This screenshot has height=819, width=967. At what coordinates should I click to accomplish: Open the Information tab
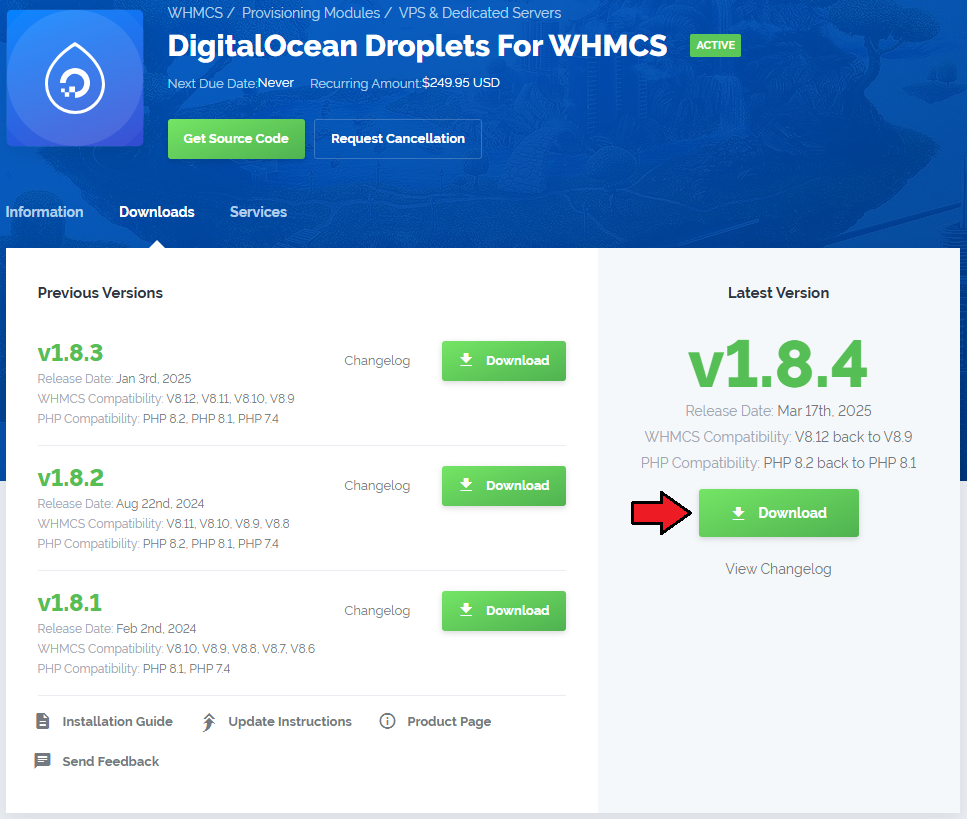[44, 212]
